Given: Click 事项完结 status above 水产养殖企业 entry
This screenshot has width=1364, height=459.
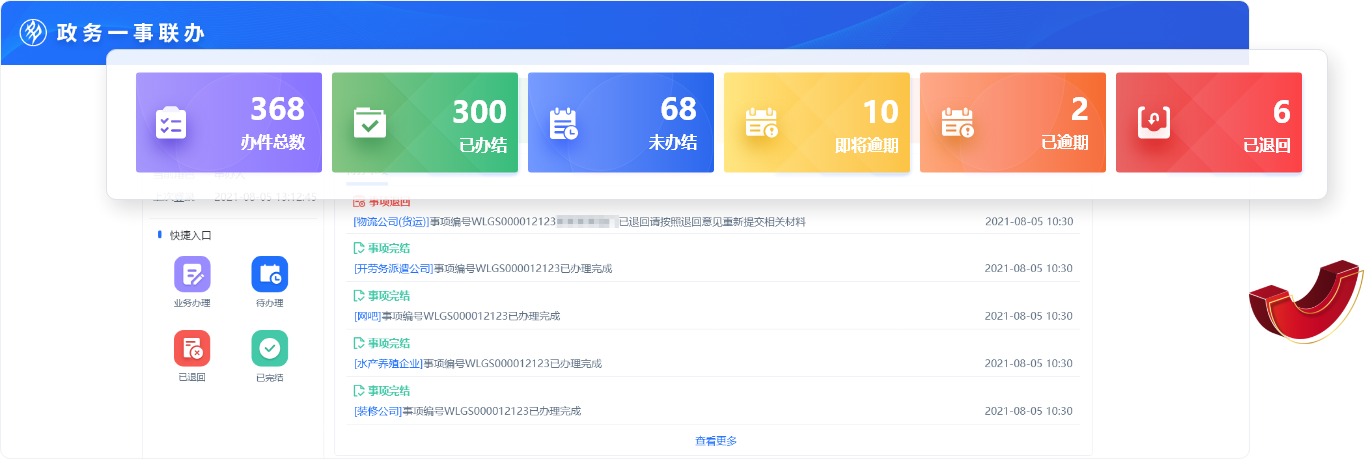Looking at the screenshot, I should tap(388, 343).
